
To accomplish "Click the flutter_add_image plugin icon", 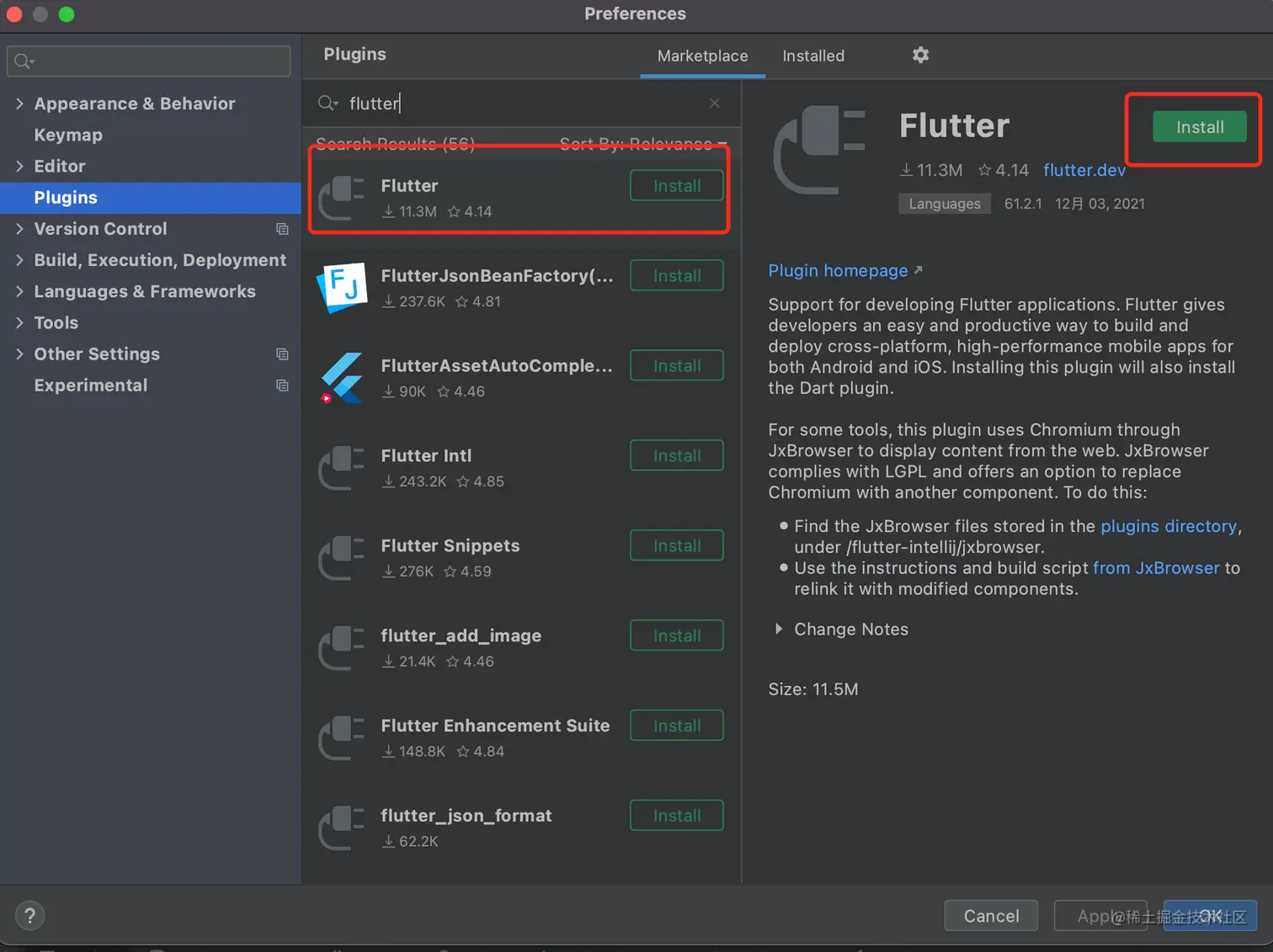I will tap(342, 648).
